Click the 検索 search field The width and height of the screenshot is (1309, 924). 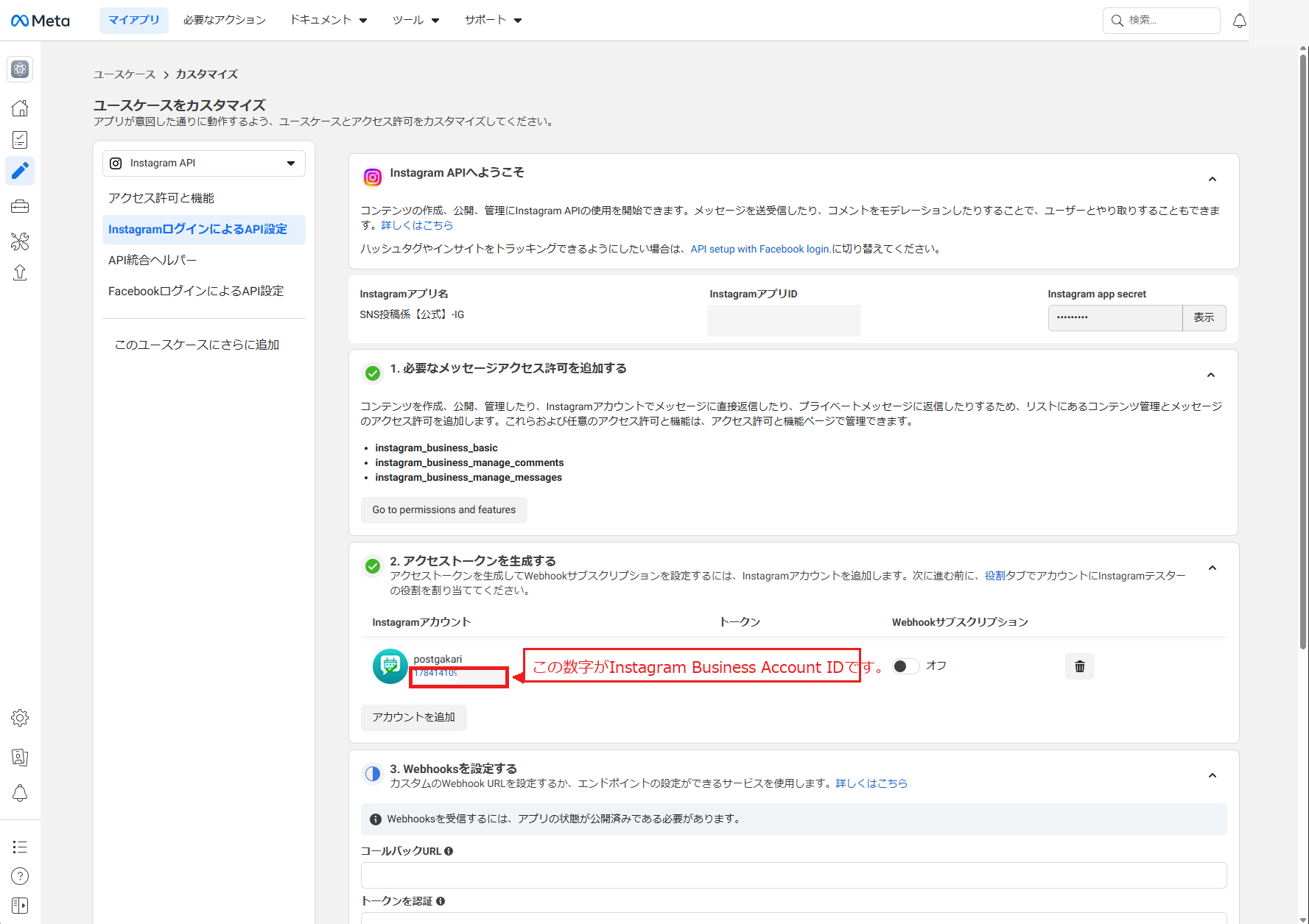click(x=1162, y=21)
